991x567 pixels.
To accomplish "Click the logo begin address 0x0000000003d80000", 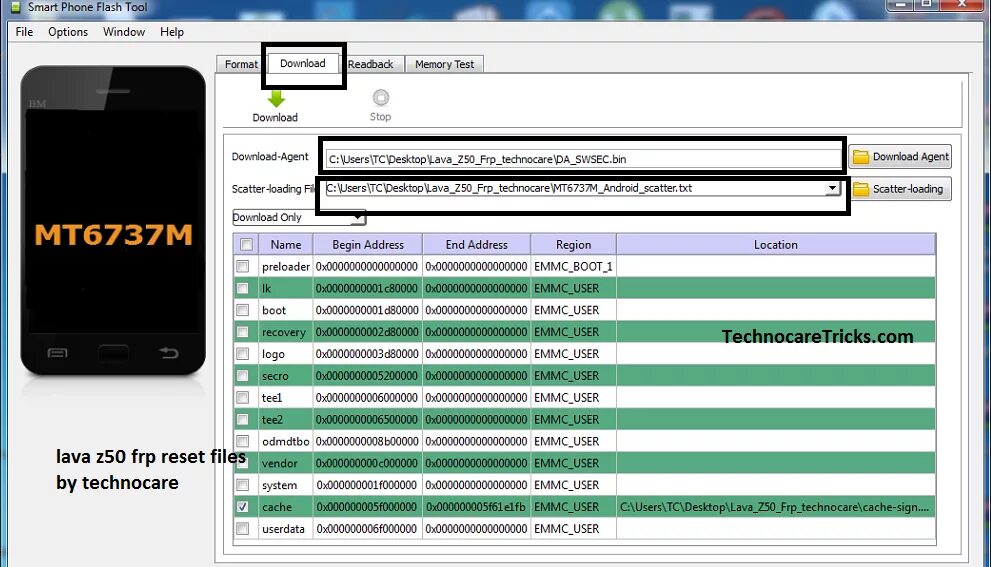I will [x=367, y=354].
